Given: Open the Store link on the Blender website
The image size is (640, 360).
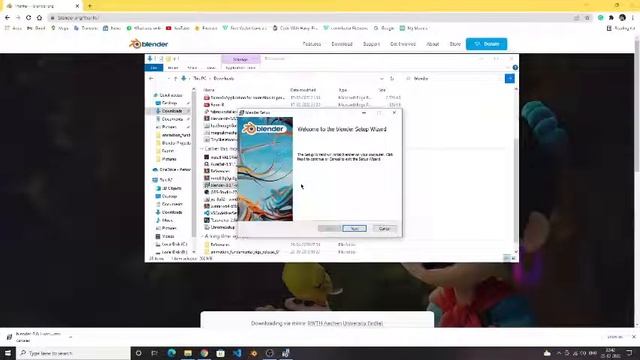Looking at the screenshot, I should tap(455, 44).
